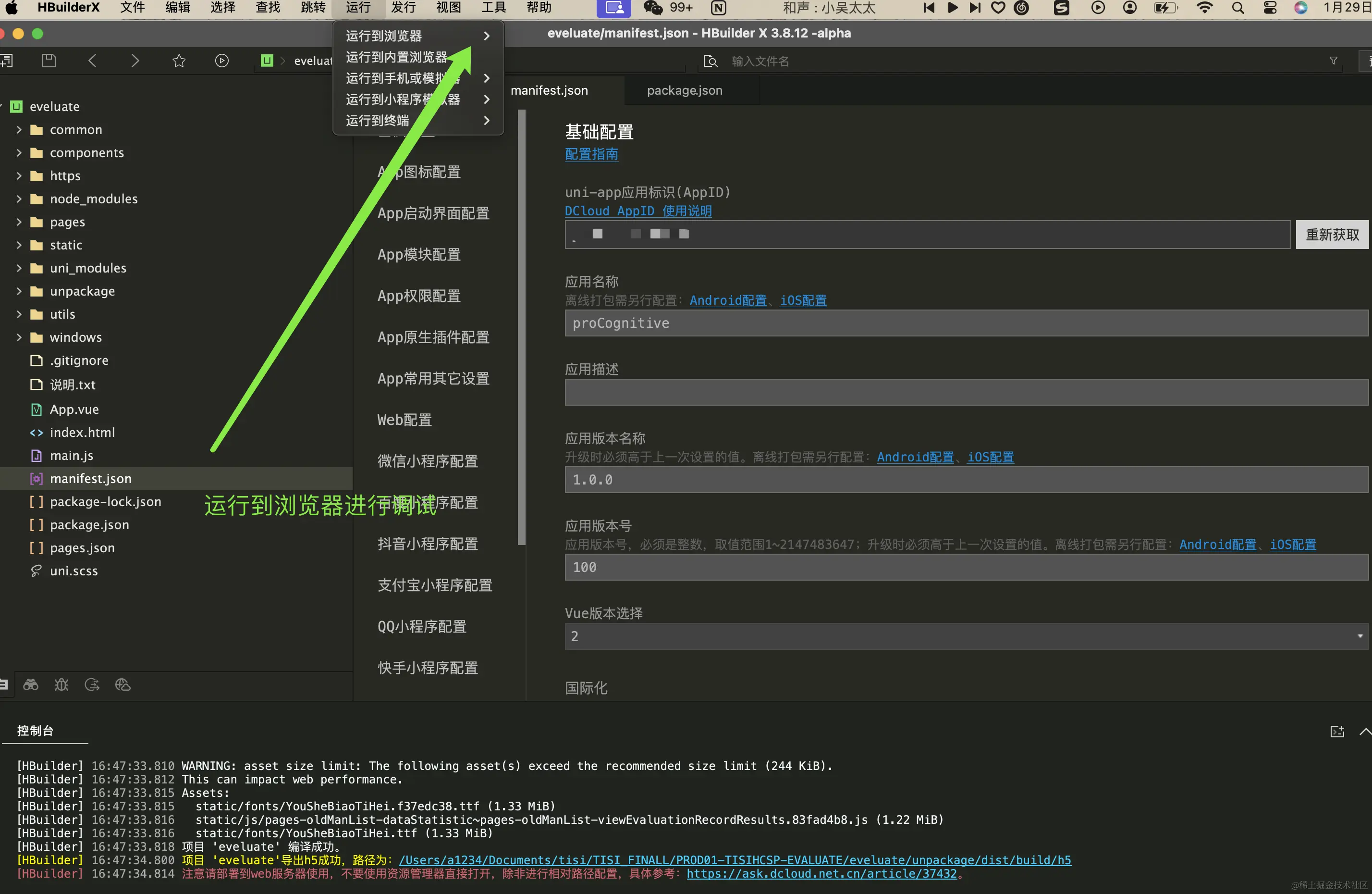Click the console export icon

1337,732
